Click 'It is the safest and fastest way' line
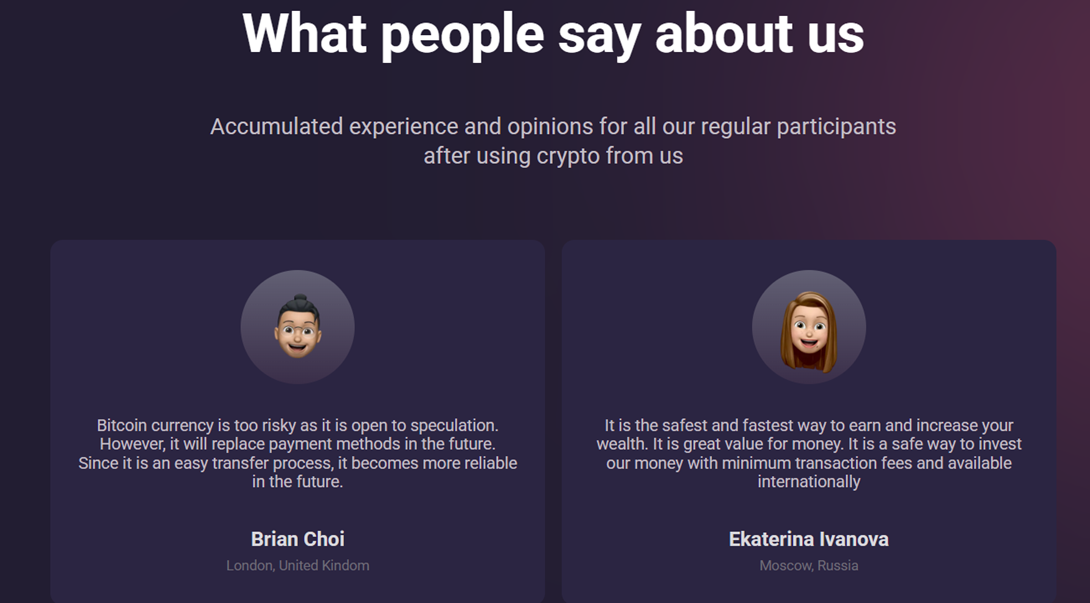1090x603 pixels. tap(809, 425)
